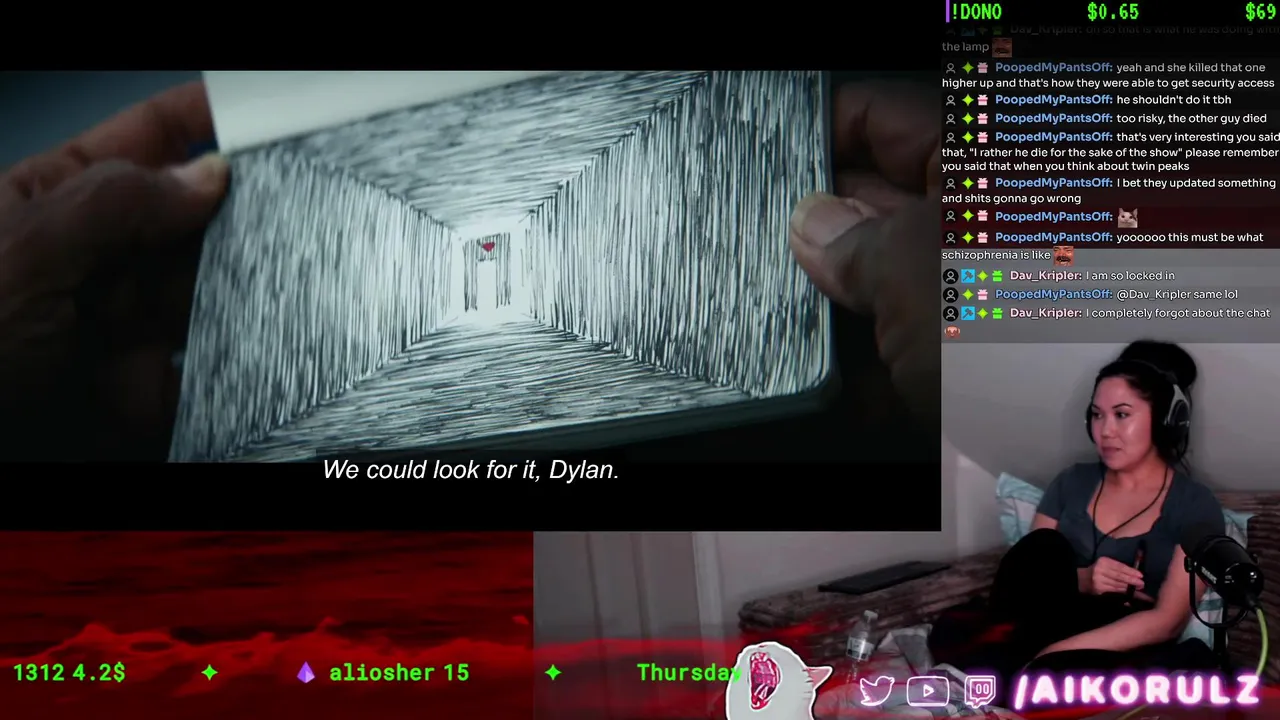
Task: Click user avatar icon on 'I bet they updated something'
Action: (x=950, y=184)
